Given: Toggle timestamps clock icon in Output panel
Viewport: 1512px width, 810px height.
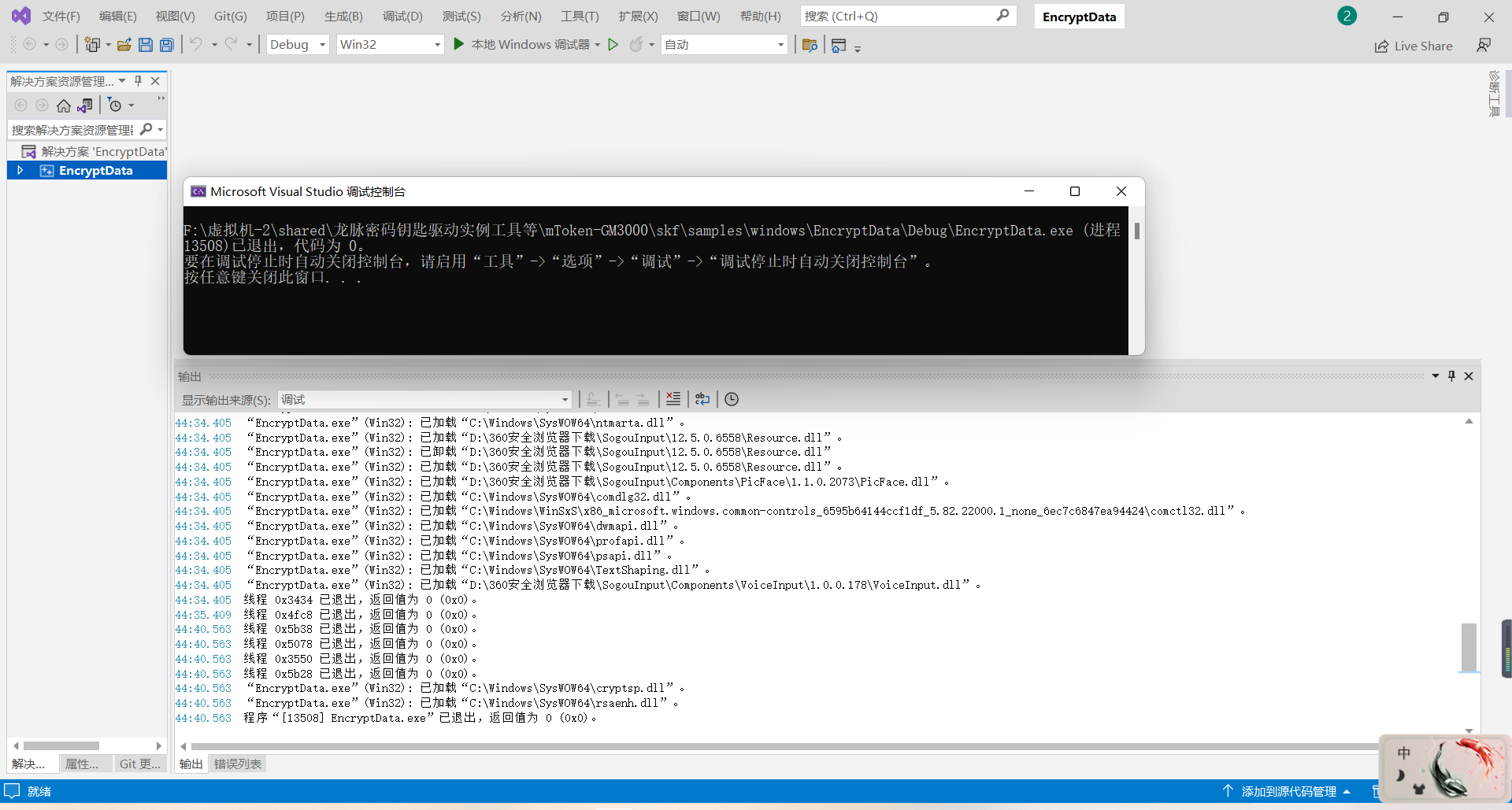Looking at the screenshot, I should (x=732, y=399).
